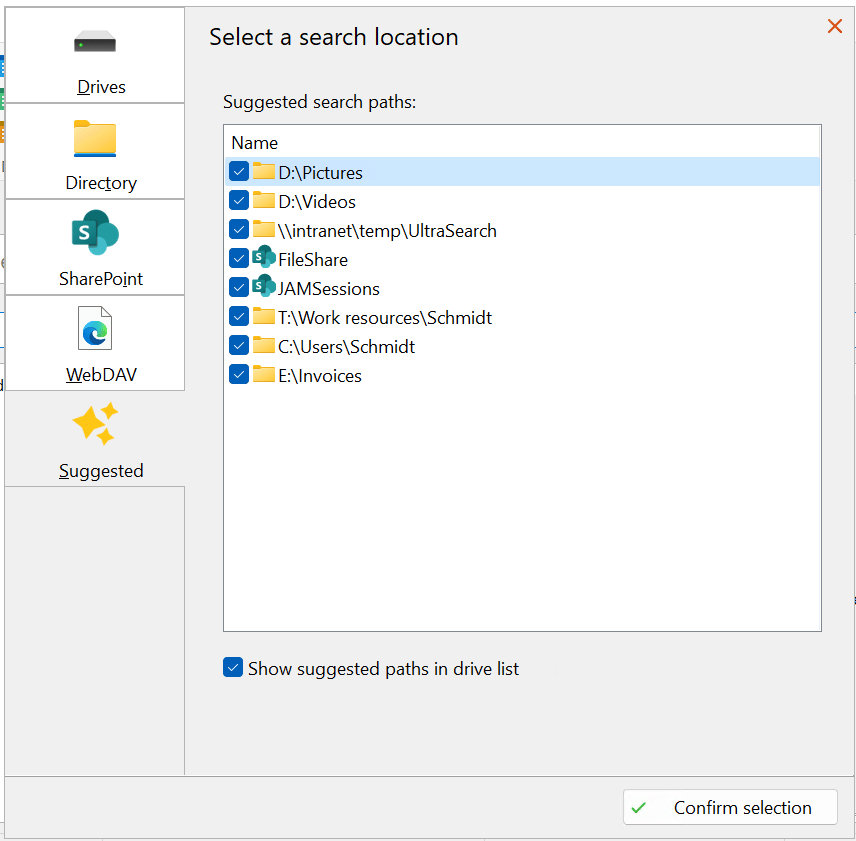856x841 pixels.
Task: Click the FileShare SharePoint icon
Action: click(264, 259)
